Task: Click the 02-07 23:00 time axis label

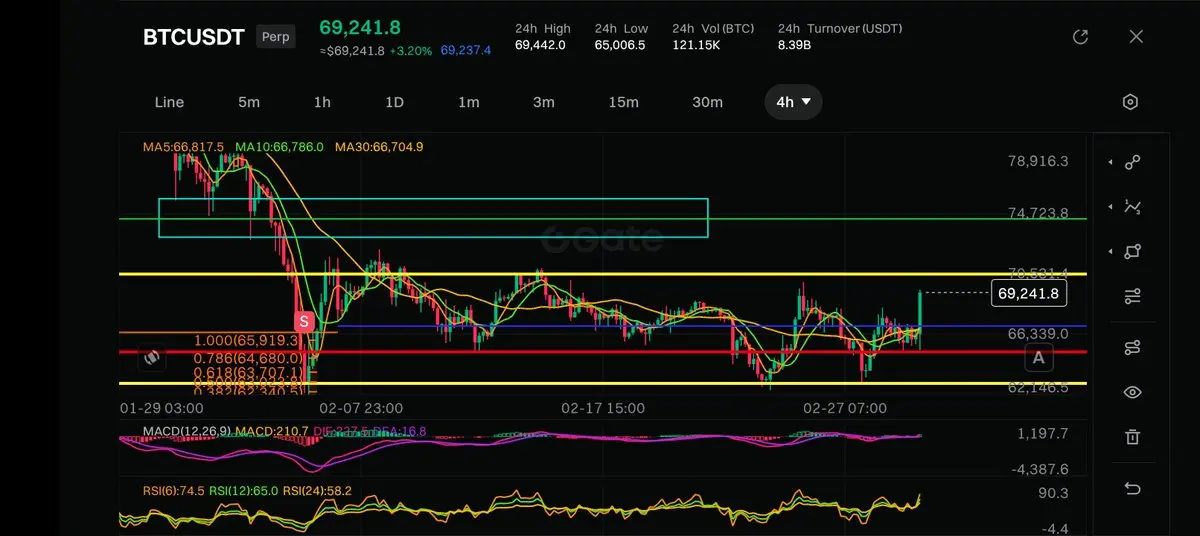Action: [x=361, y=408]
